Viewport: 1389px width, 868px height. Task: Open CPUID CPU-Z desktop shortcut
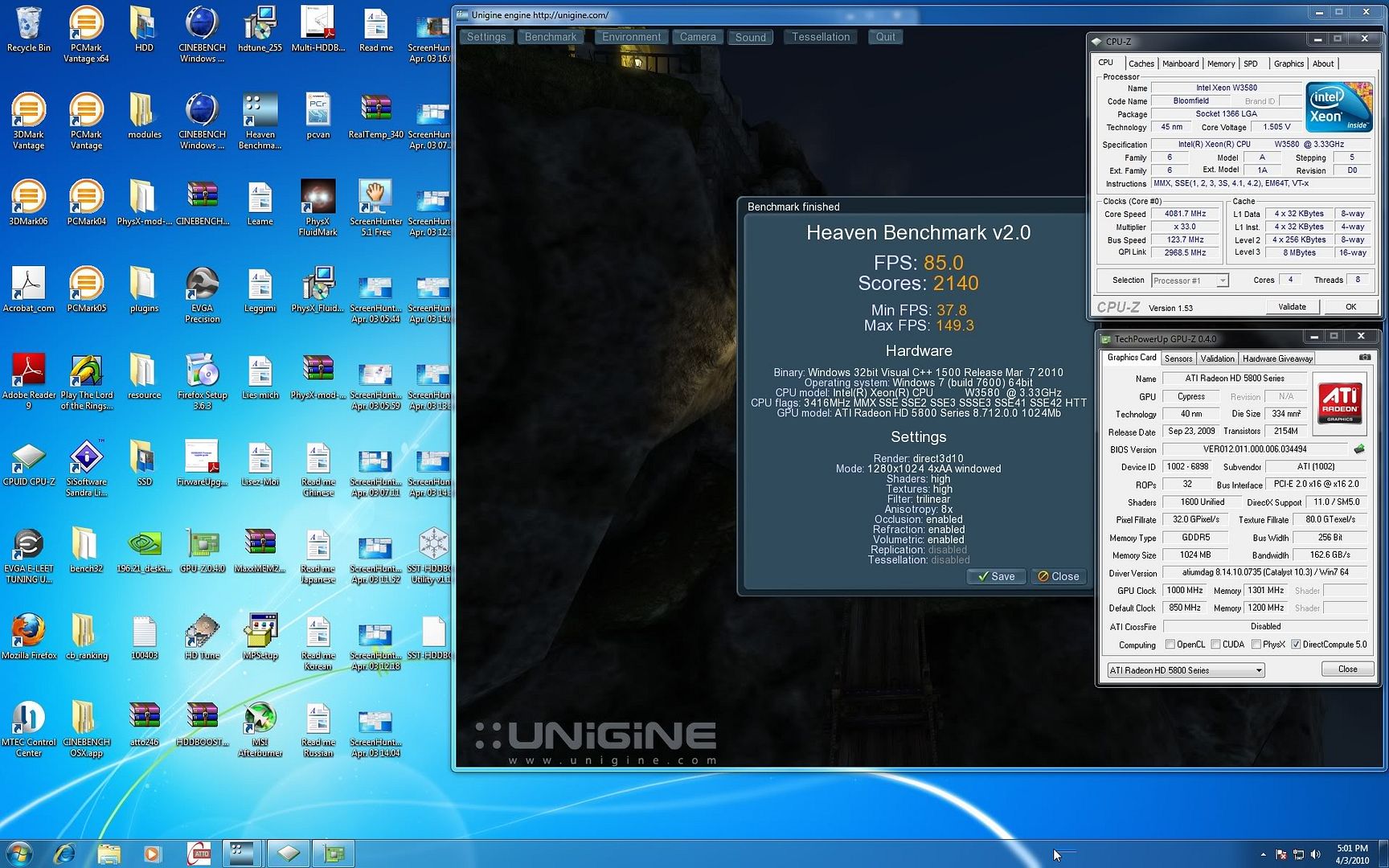[28, 464]
